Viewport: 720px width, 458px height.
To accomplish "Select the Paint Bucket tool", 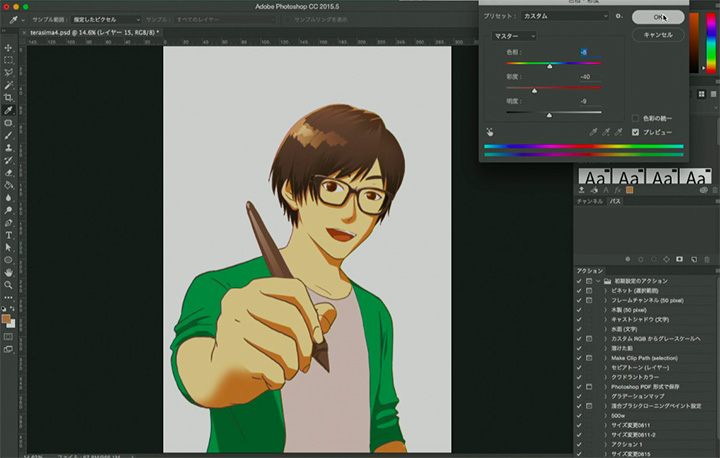I will pyautogui.click(x=8, y=185).
